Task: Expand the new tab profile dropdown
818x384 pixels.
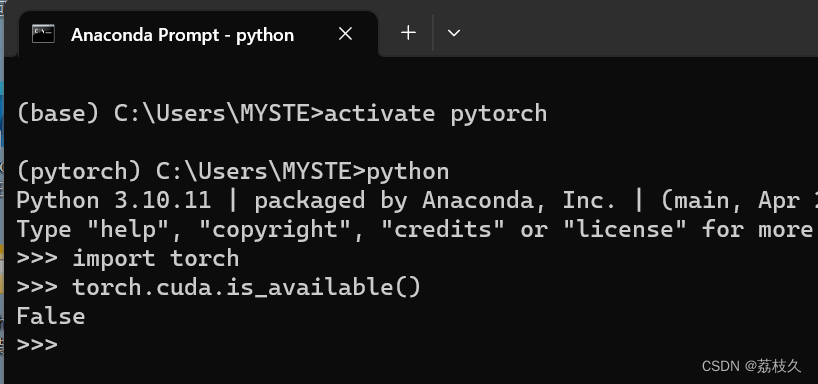Action: 454,33
